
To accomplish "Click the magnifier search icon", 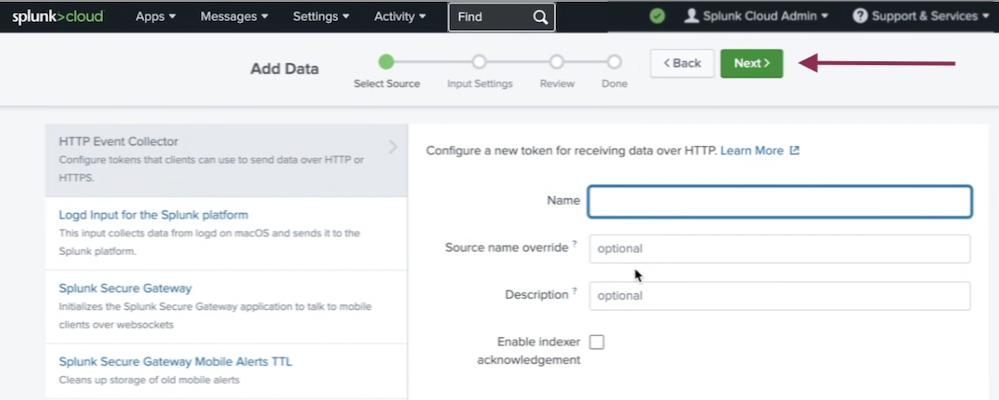I will [540, 17].
